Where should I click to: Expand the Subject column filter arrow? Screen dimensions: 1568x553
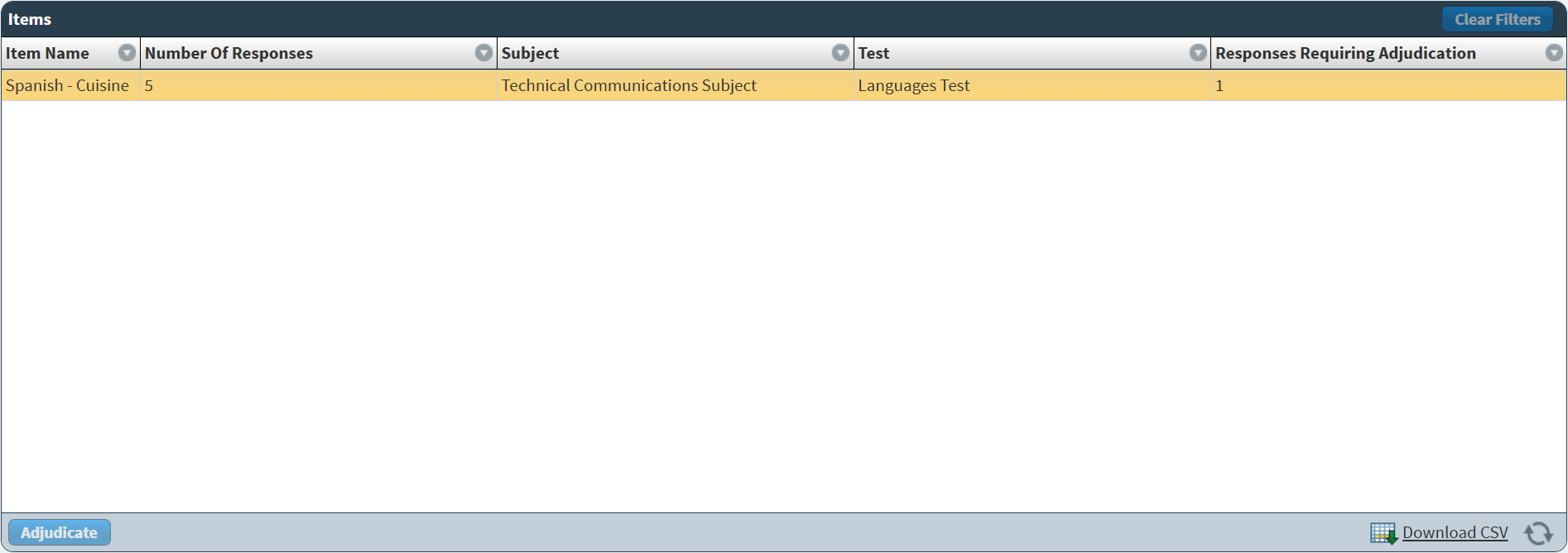840,53
